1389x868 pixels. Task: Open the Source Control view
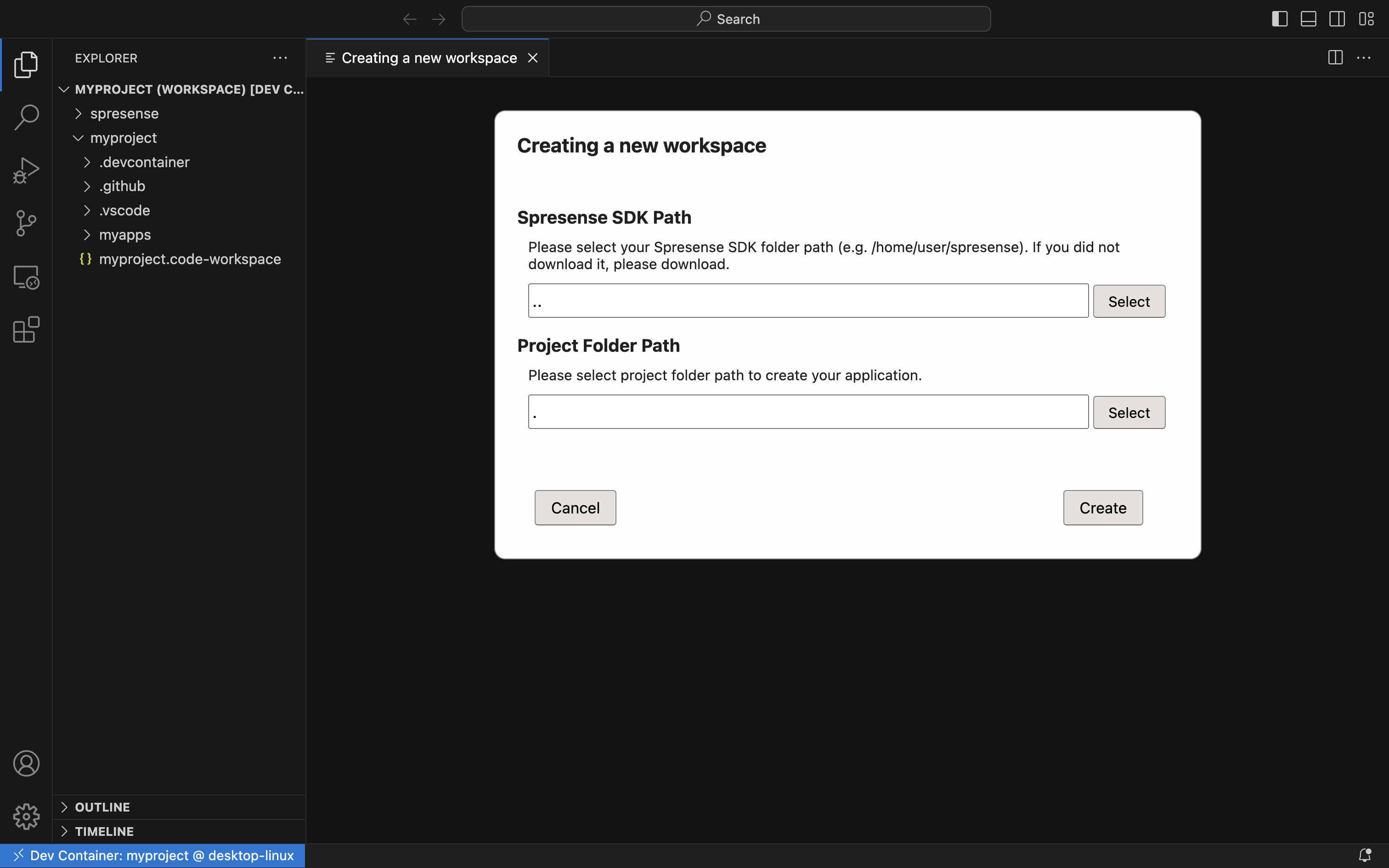(x=26, y=223)
